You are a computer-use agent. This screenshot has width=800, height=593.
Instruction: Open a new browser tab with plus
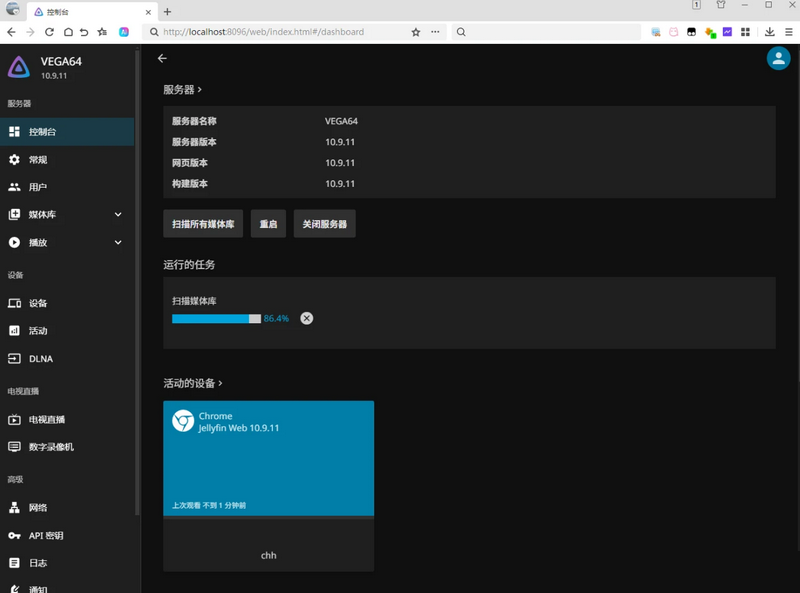point(167,11)
